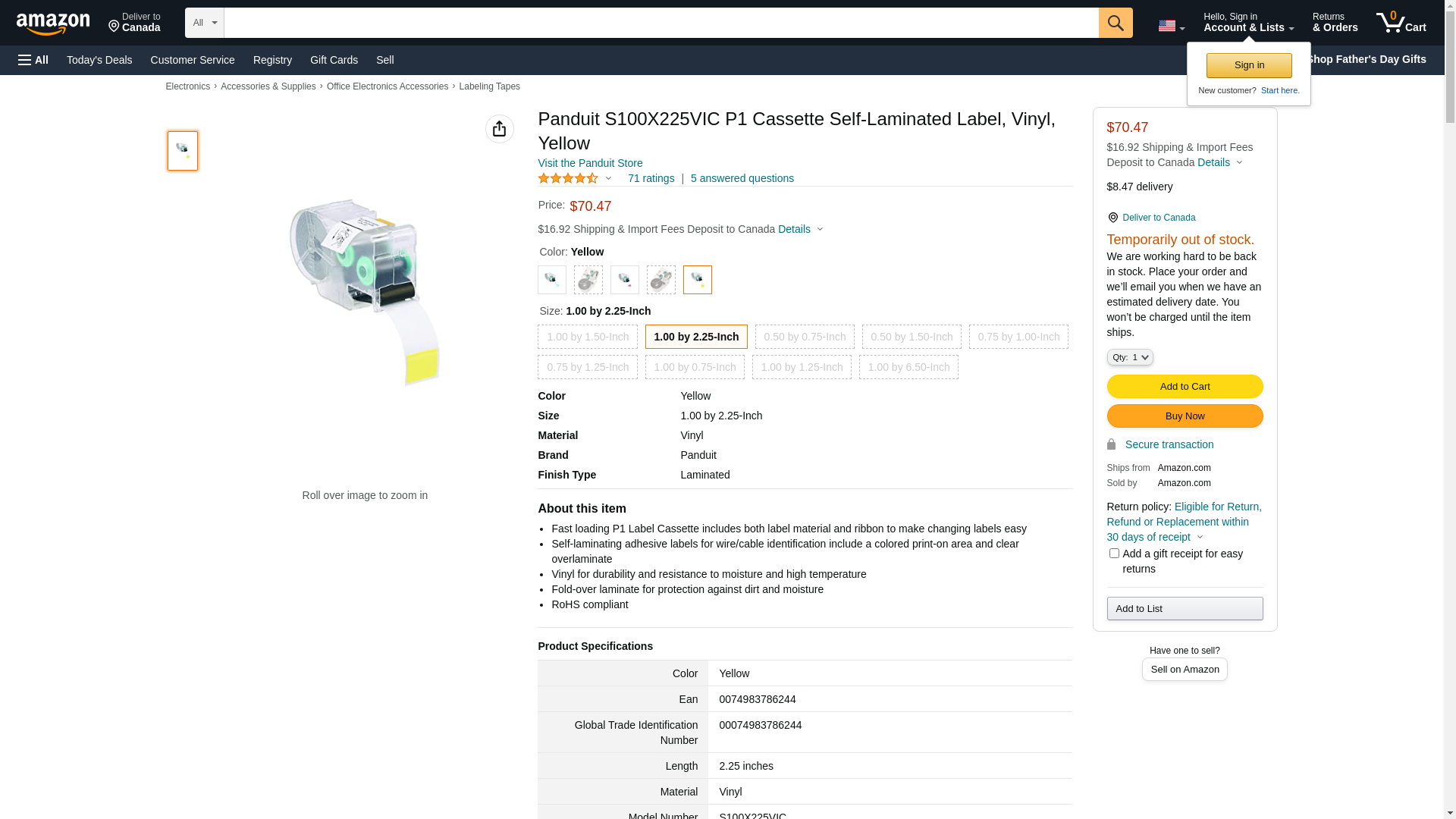
Task: Open Customer Service in navigation bar
Action: tap(193, 60)
